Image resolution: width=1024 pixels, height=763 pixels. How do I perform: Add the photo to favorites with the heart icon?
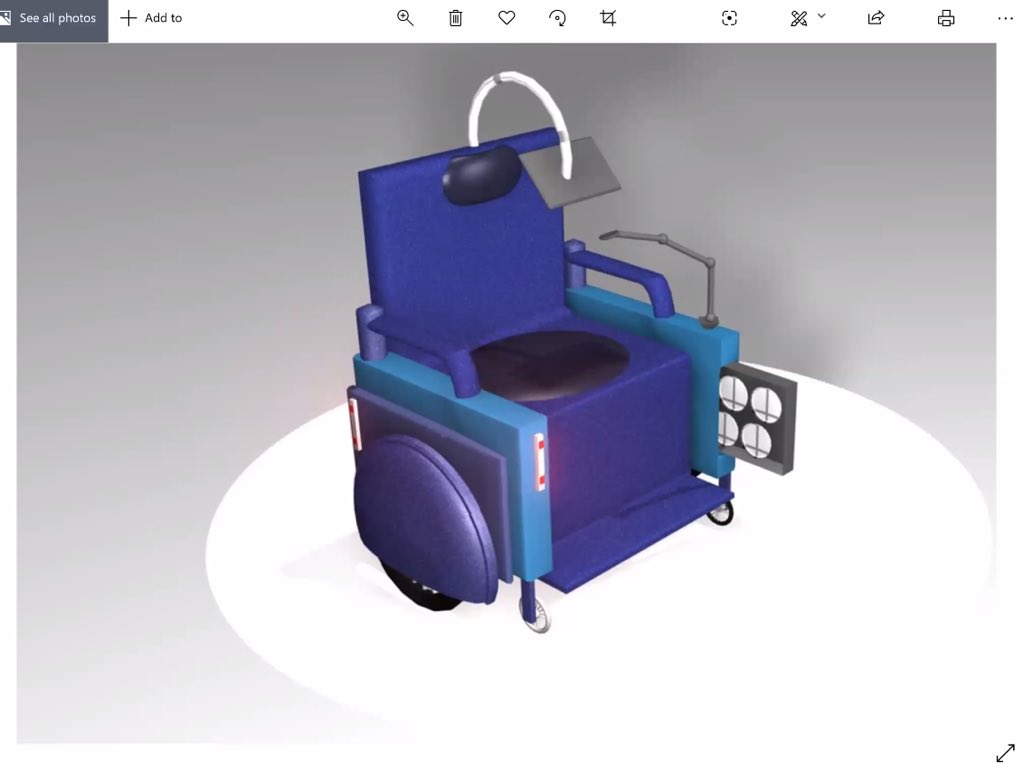tap(507, 18)
